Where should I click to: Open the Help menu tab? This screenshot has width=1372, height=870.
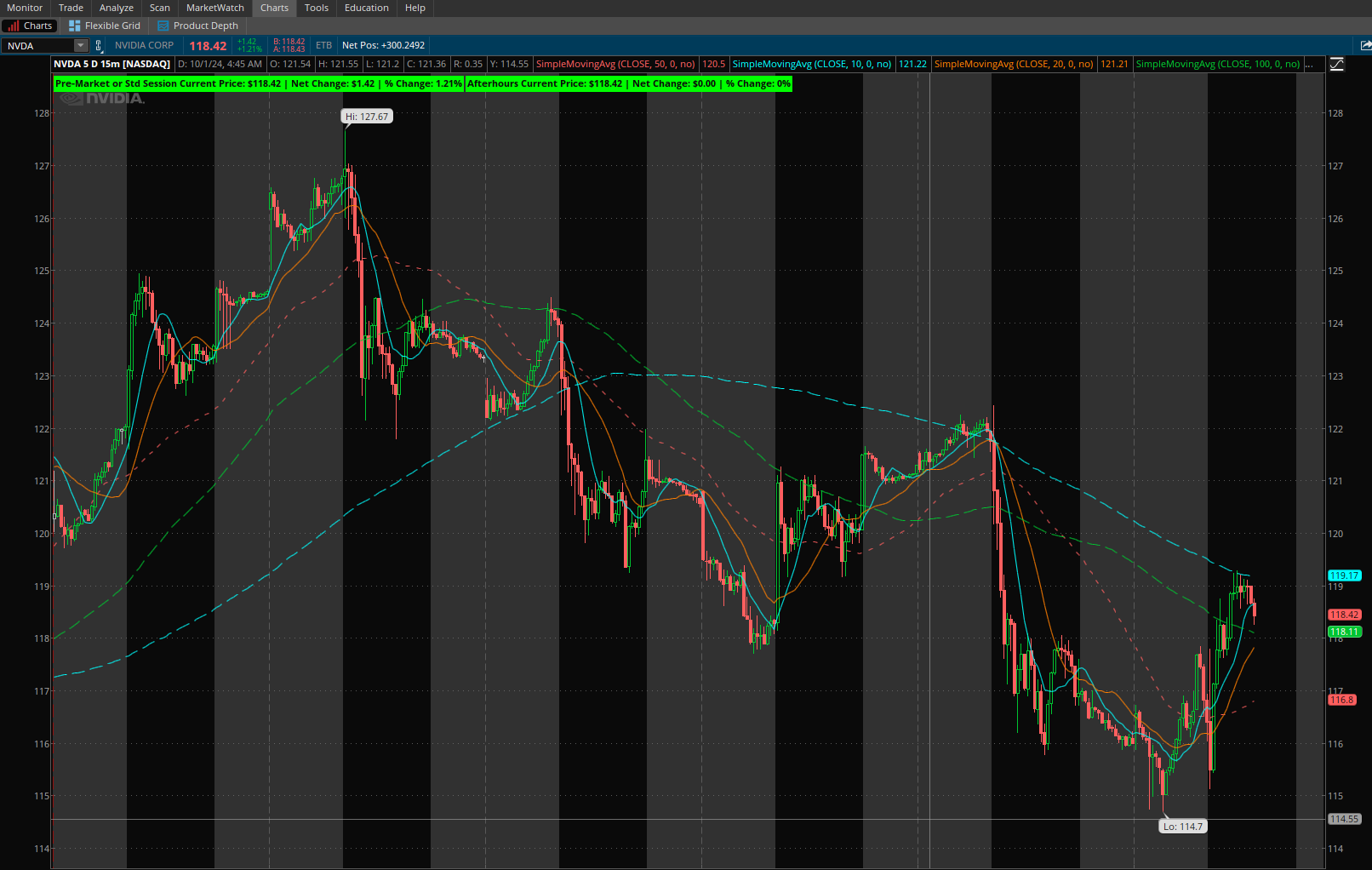415,8
